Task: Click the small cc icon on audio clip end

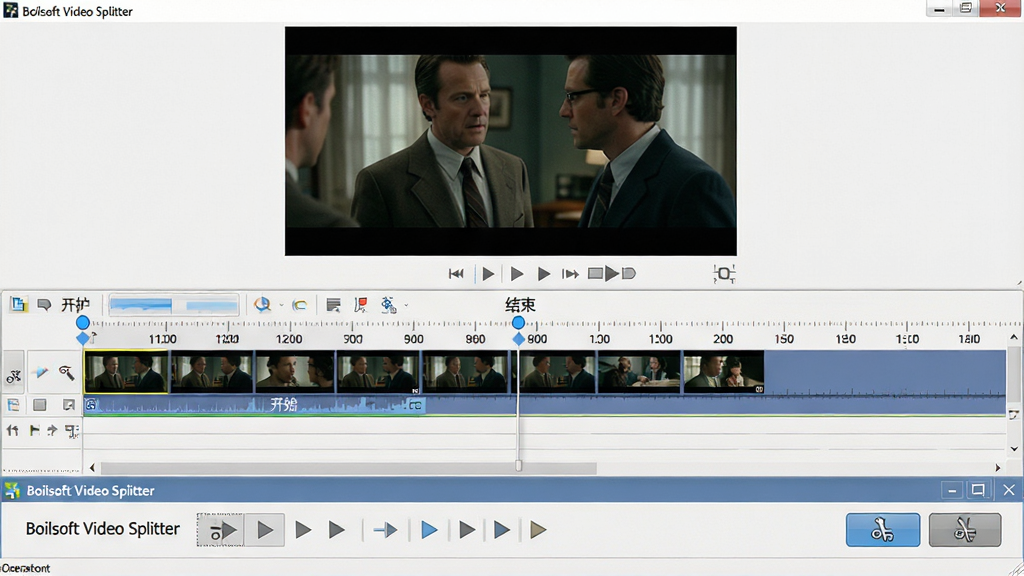Action: pos(415,406)
